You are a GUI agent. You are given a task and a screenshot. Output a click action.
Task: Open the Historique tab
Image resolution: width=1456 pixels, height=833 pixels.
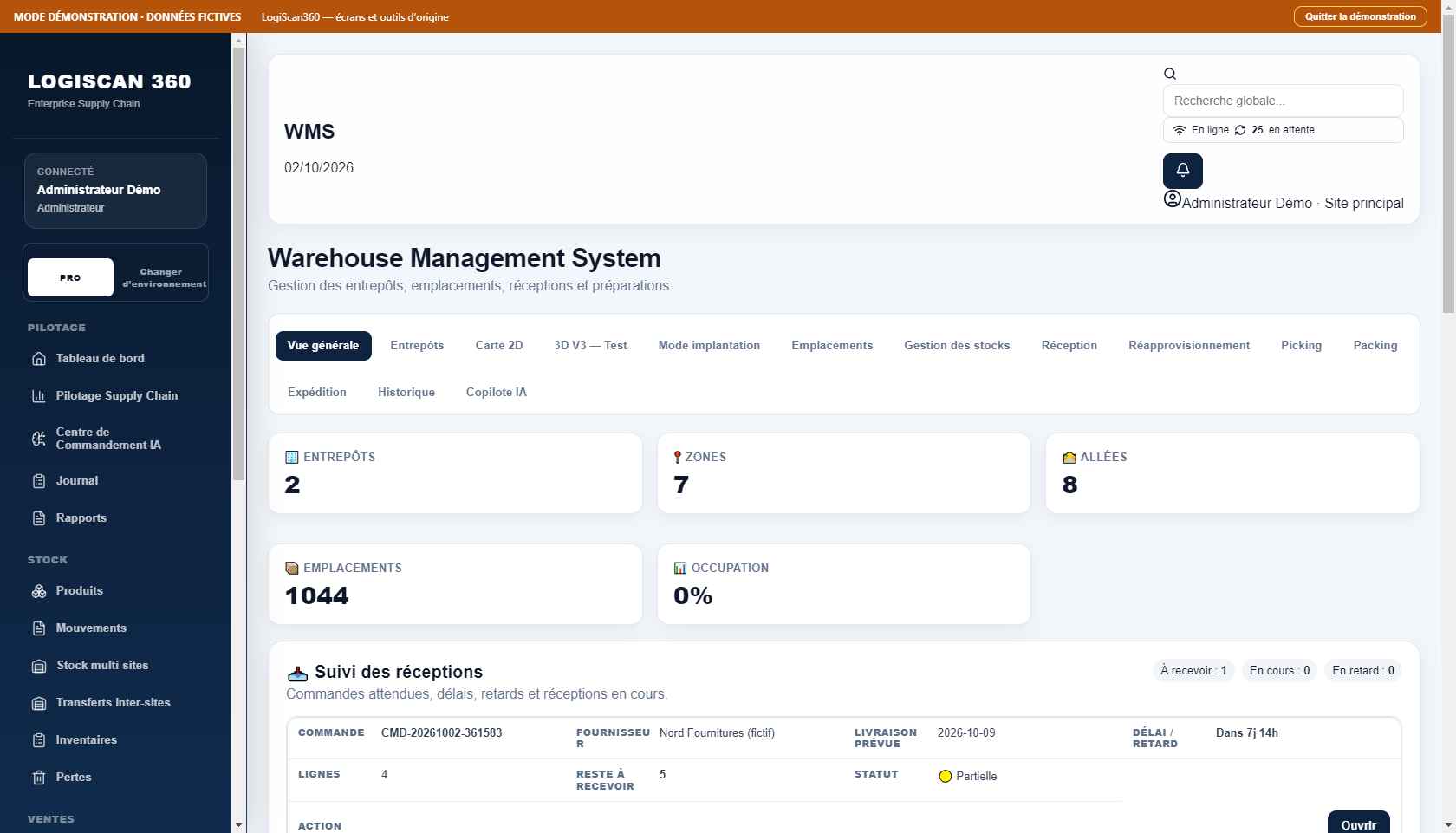[x=406, y=392]
